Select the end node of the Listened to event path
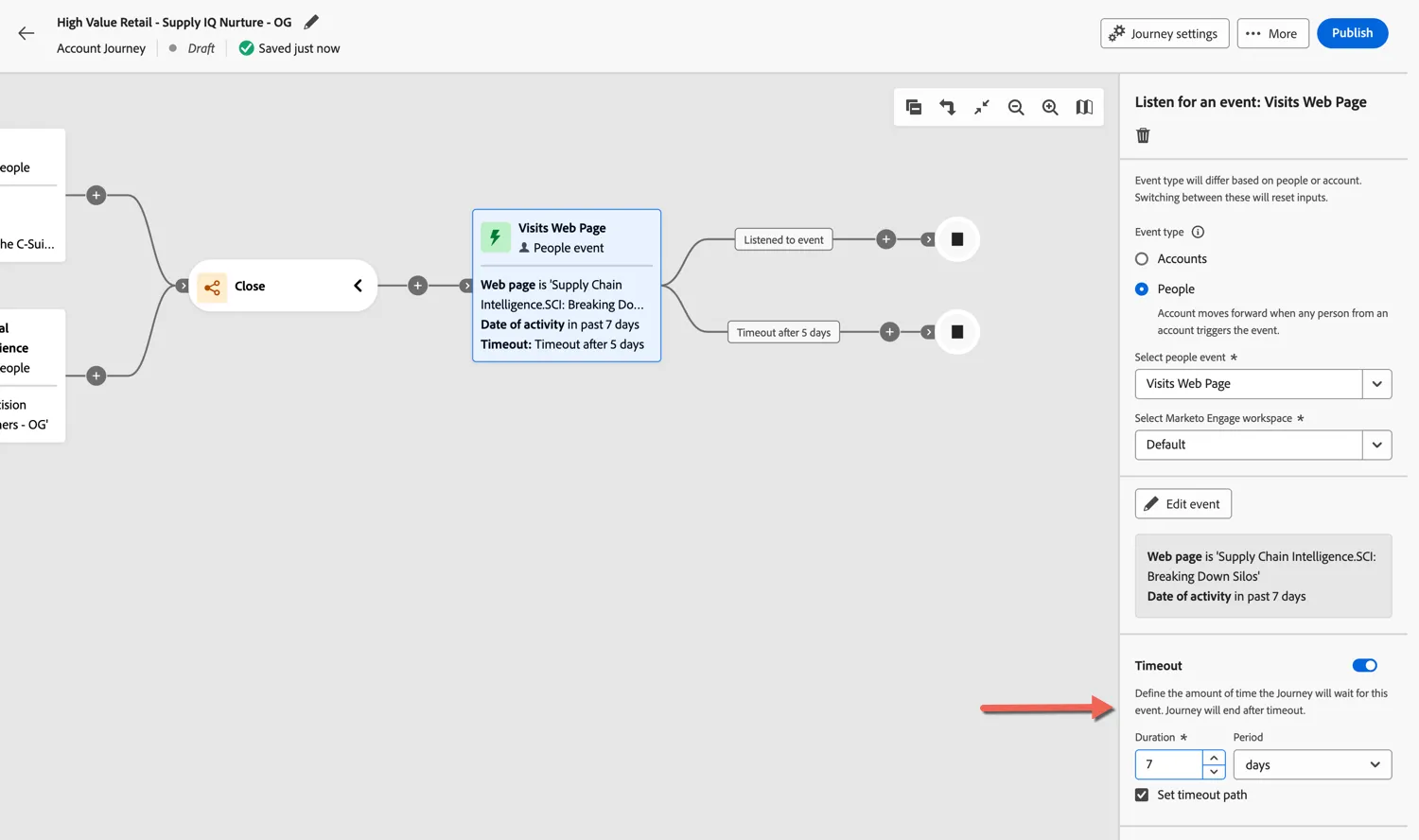The height and width of the screenshot is (840, 1419). click(x=957, y=239)
